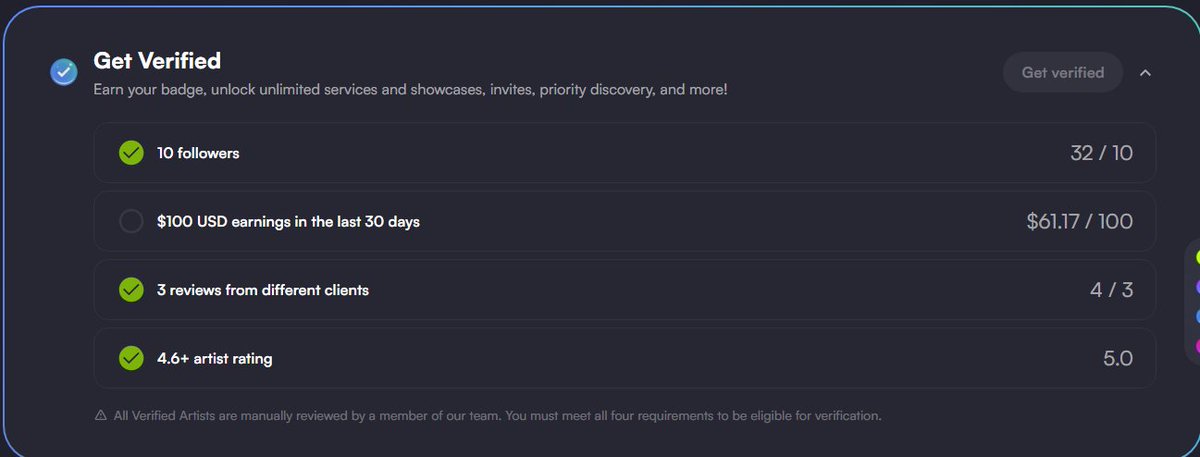Select the blue dot on right edge
Image resolution: width=1200 pixels, height=457 pixels.
1197,316
